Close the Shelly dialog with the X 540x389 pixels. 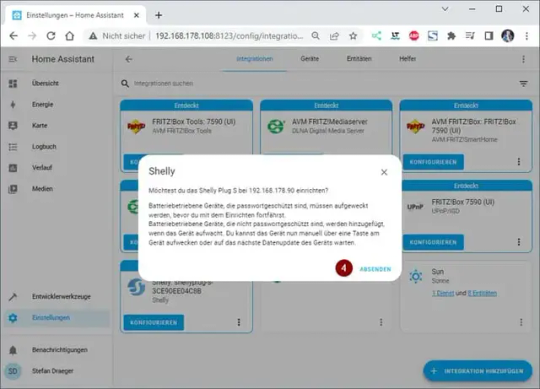point(384,172)
